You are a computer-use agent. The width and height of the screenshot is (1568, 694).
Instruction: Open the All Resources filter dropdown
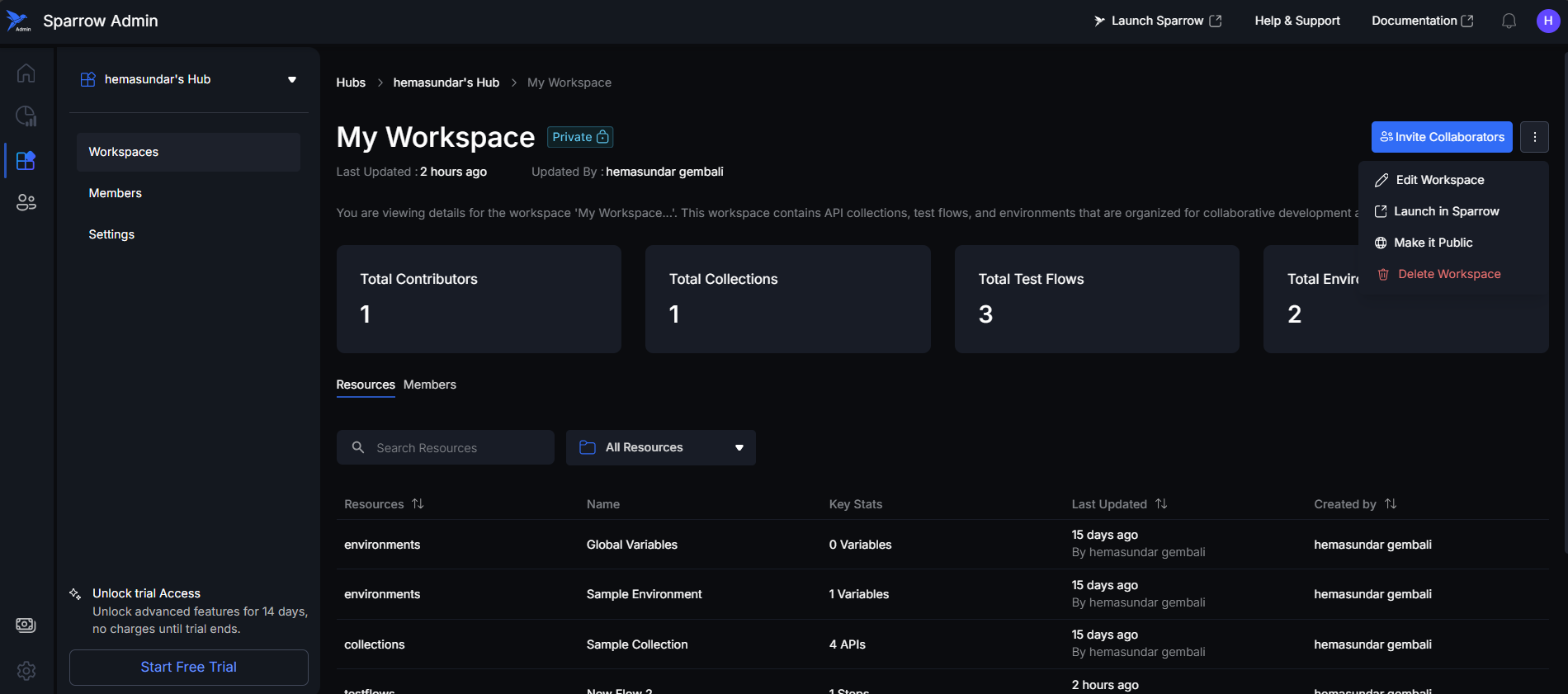click(x=660, y=447)
